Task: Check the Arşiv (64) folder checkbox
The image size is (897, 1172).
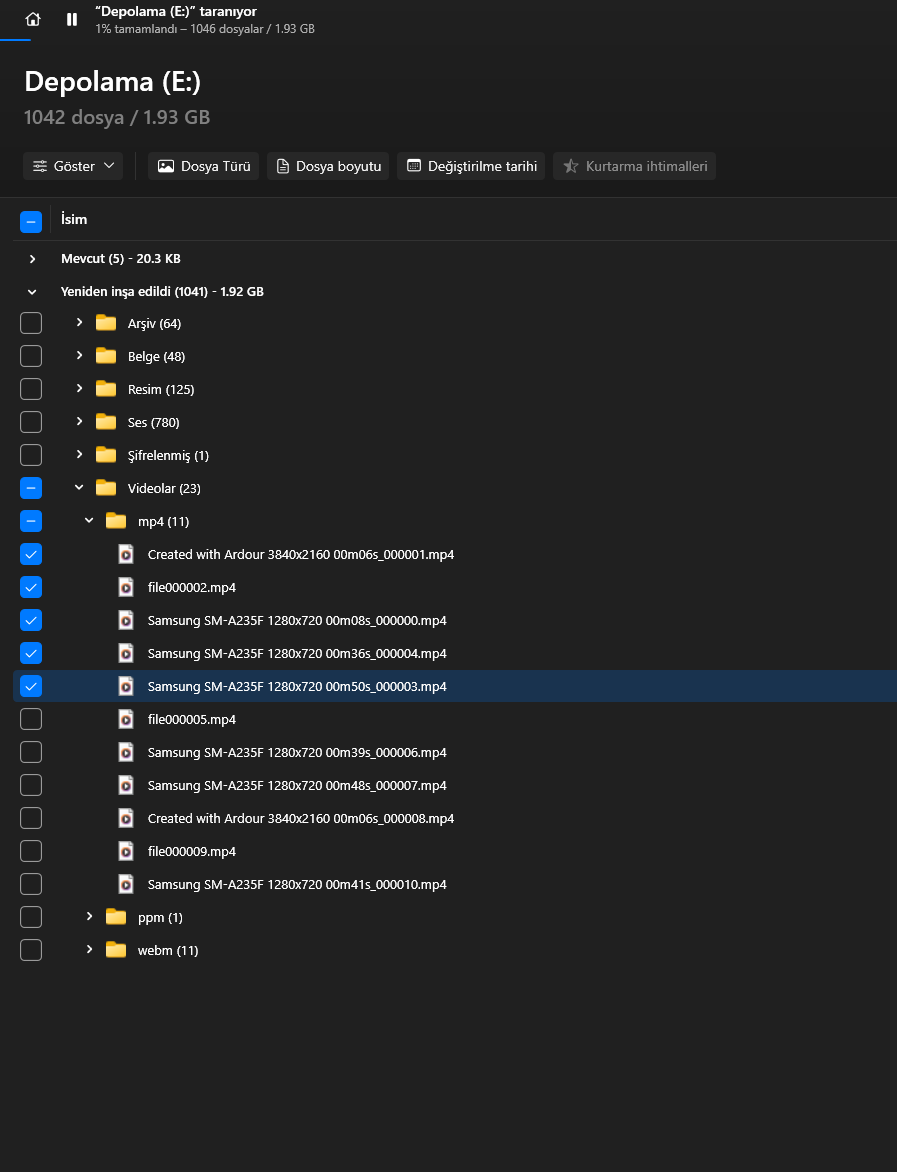Action: coord(31,323)
